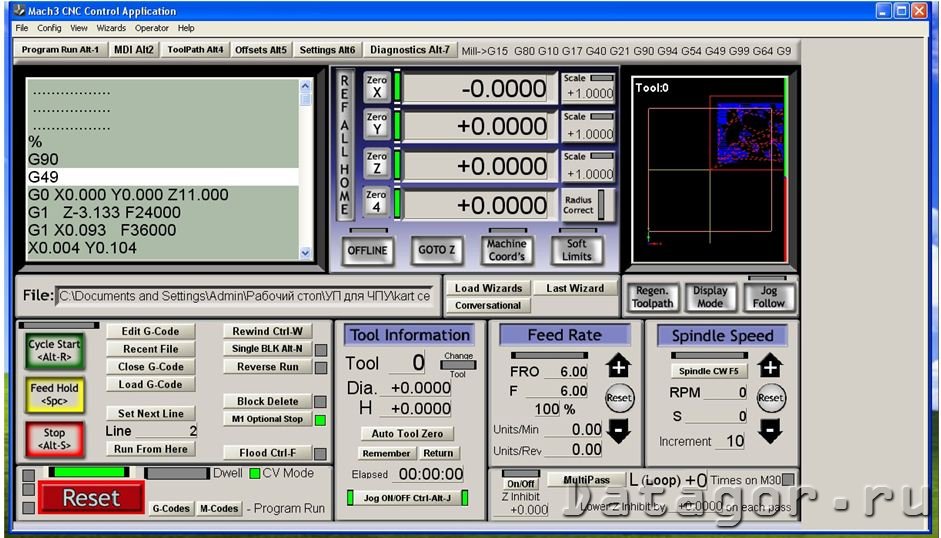
Task: Toggle the OFFLINE button
Action: [368, 250]
